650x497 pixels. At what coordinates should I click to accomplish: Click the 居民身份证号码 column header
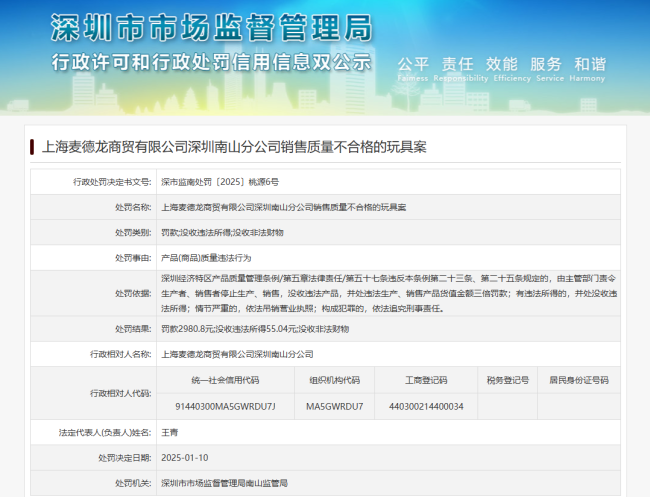point(579,380)
